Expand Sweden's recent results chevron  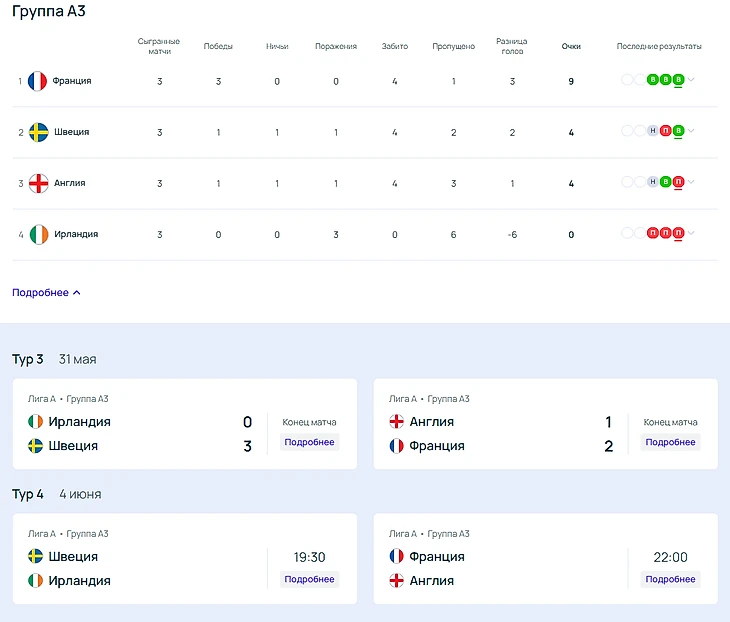pos(691,131)
